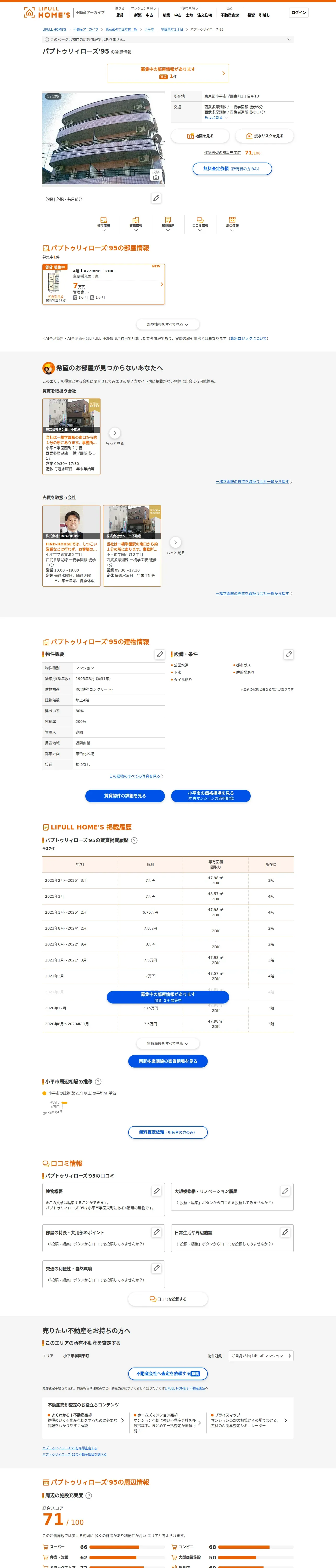This screenshot has width=336, height=1568.
Task: Click the LIFULL HOME'S logo
Action: pyautogui.click(x=47, y=12)
